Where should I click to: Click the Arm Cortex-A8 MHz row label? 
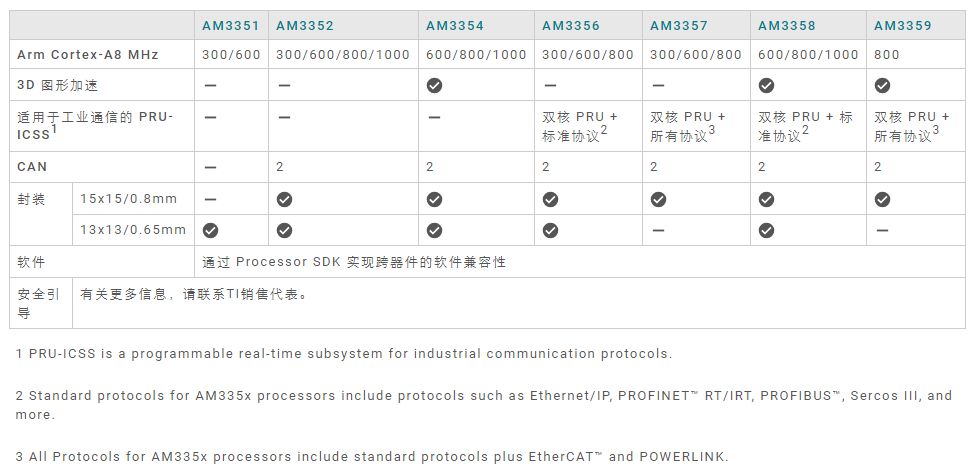click(x=88, y=54)
